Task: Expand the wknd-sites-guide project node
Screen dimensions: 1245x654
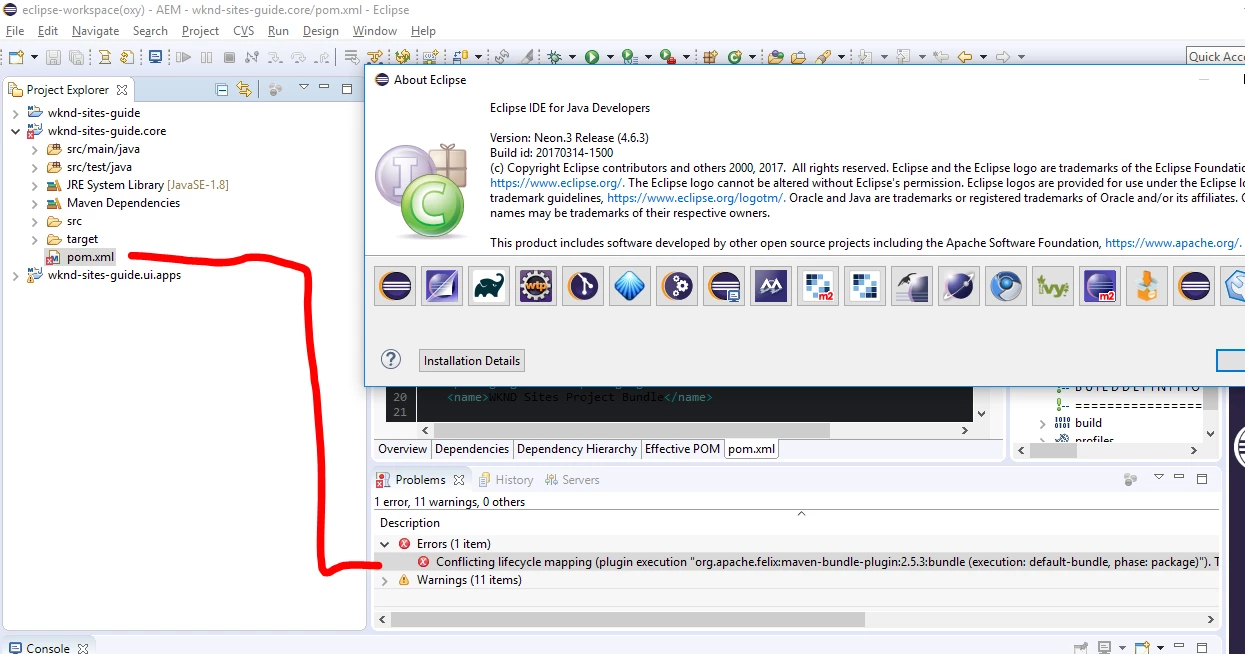Action: [15, 113]
